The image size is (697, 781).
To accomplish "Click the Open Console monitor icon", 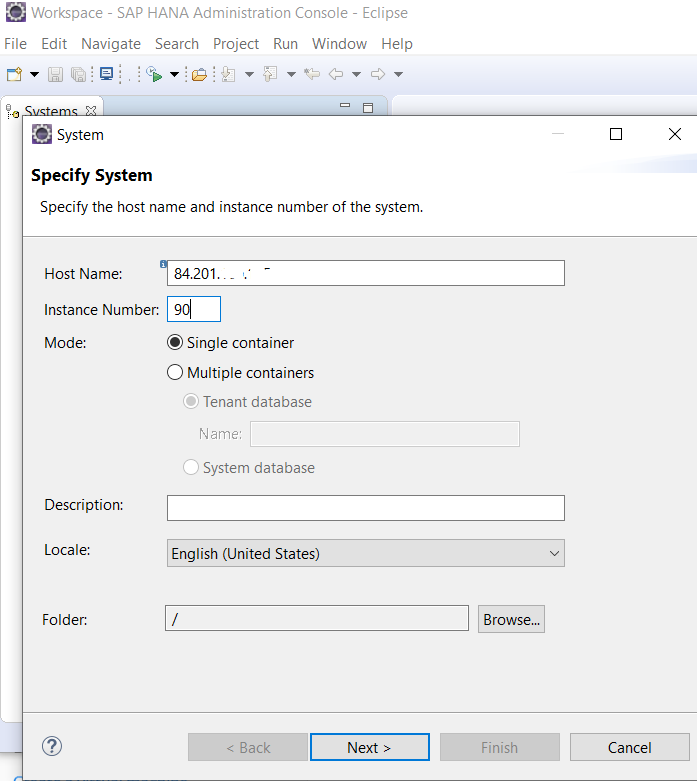I will (x=106, y=74).
